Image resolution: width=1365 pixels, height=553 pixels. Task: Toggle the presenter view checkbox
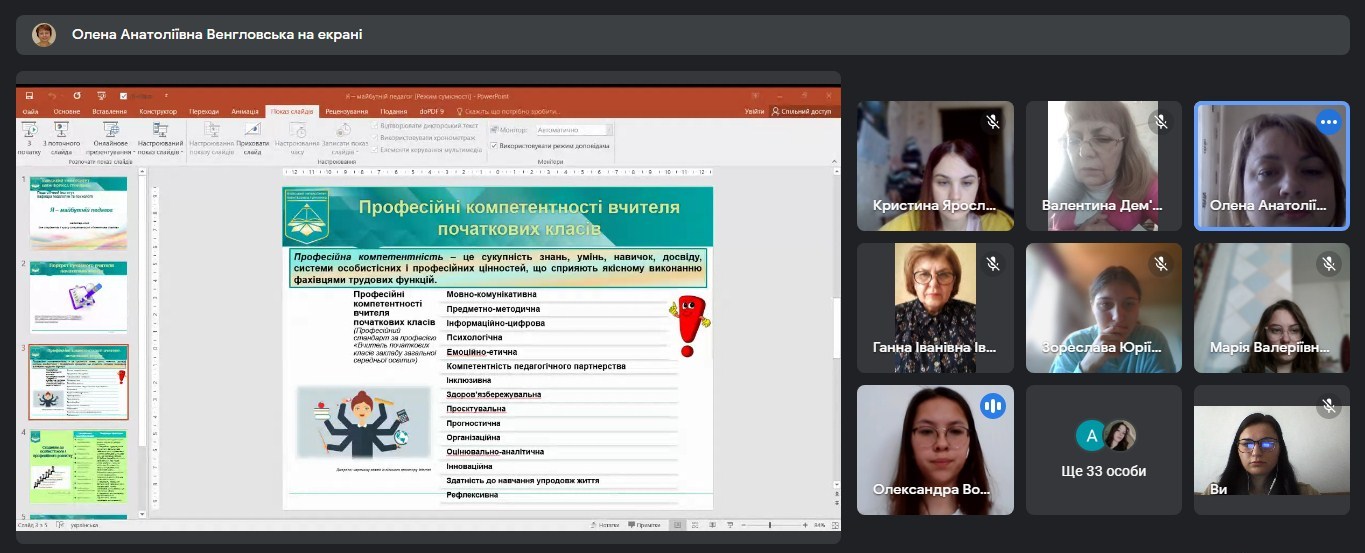click(x=493, y=146)
